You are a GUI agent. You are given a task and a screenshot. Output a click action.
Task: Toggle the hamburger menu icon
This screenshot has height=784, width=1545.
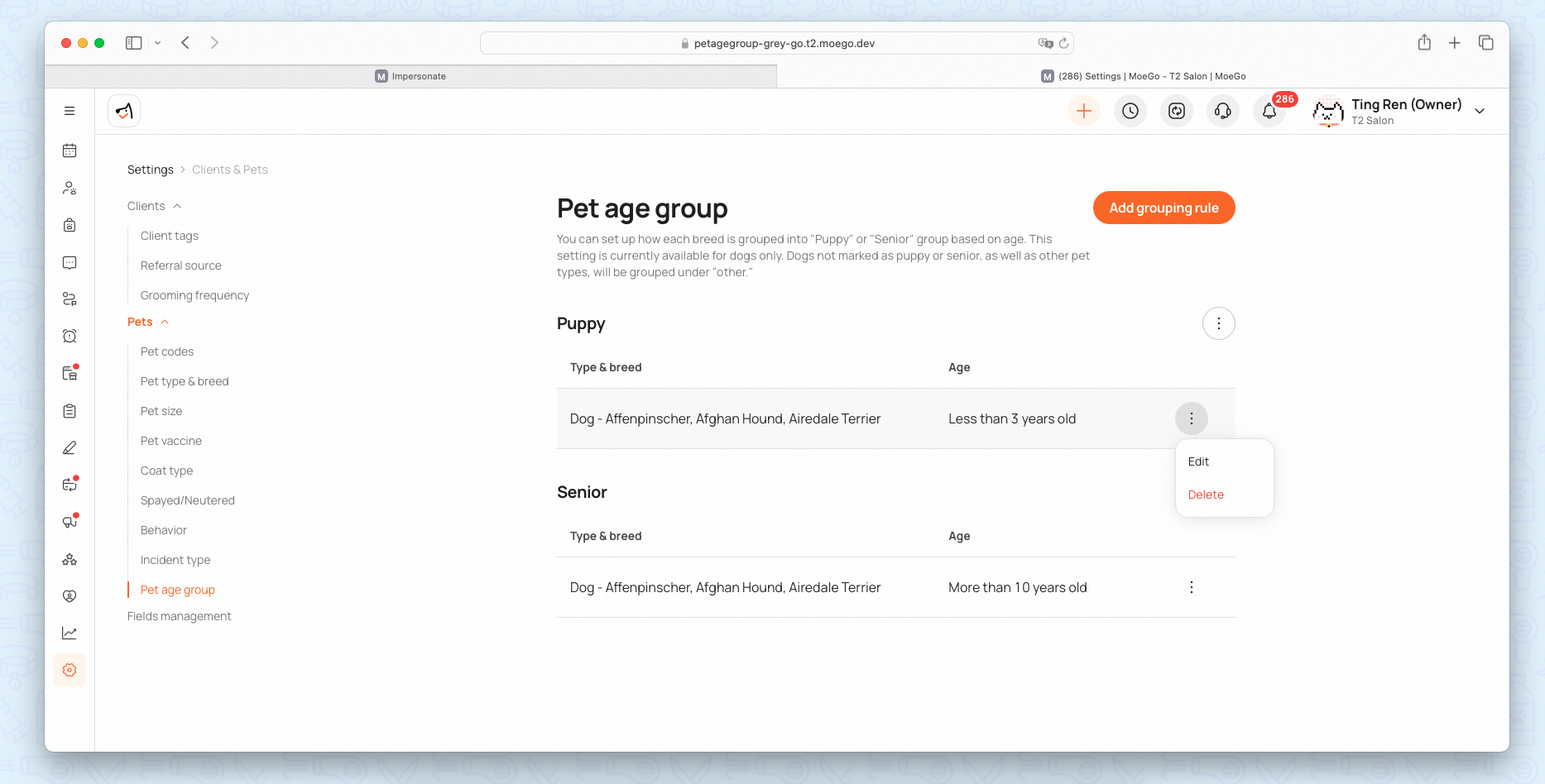70,111
